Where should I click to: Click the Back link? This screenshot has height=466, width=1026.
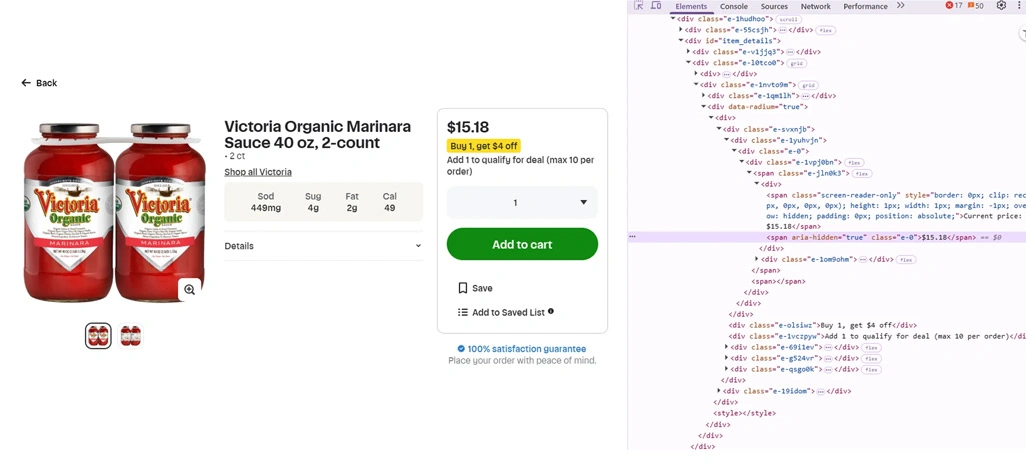(x=39, y=83)
